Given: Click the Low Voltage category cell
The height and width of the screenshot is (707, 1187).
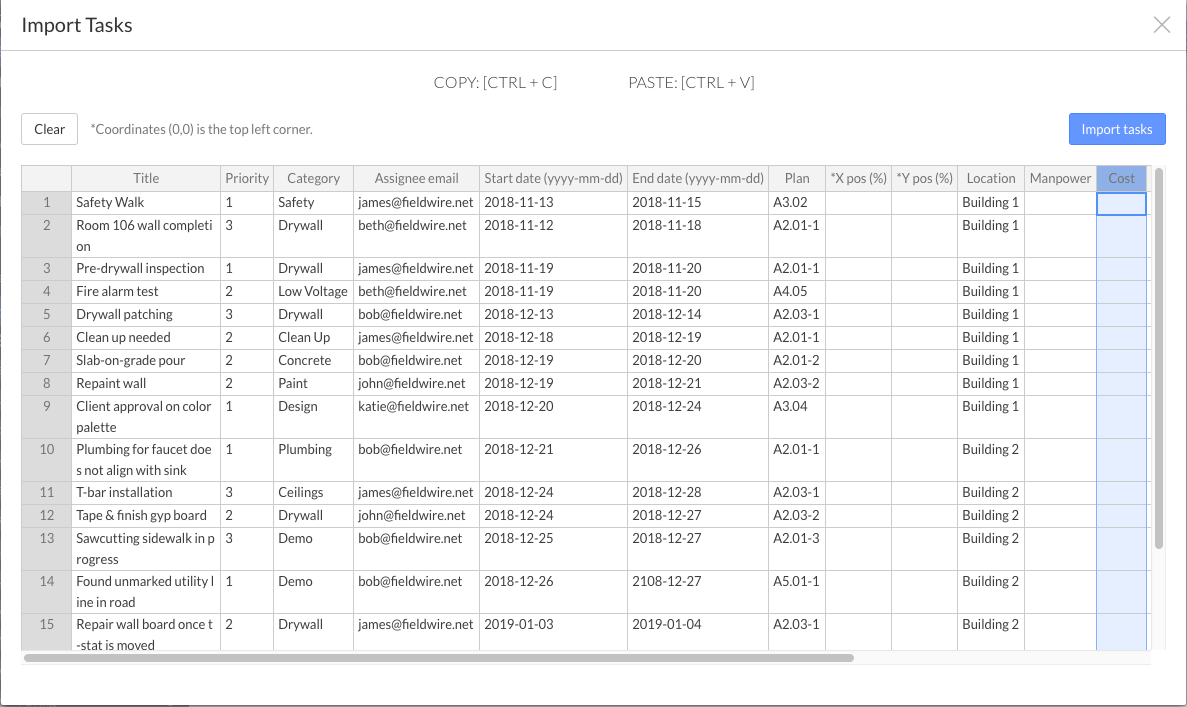Looking at the screenshot, I should tap(313, 291).
